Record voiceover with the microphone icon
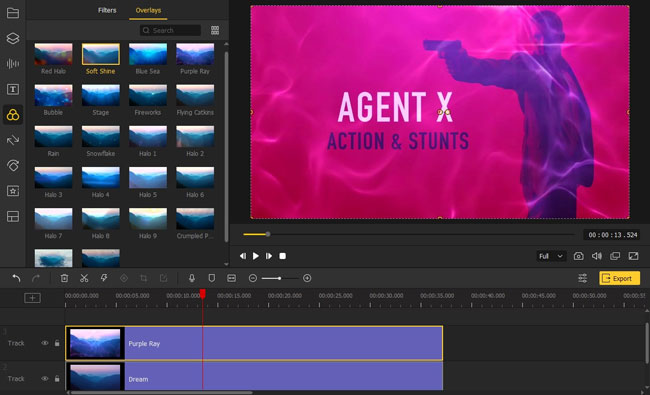Viewport: 650px width, 395px height. [x=192, y=278]
